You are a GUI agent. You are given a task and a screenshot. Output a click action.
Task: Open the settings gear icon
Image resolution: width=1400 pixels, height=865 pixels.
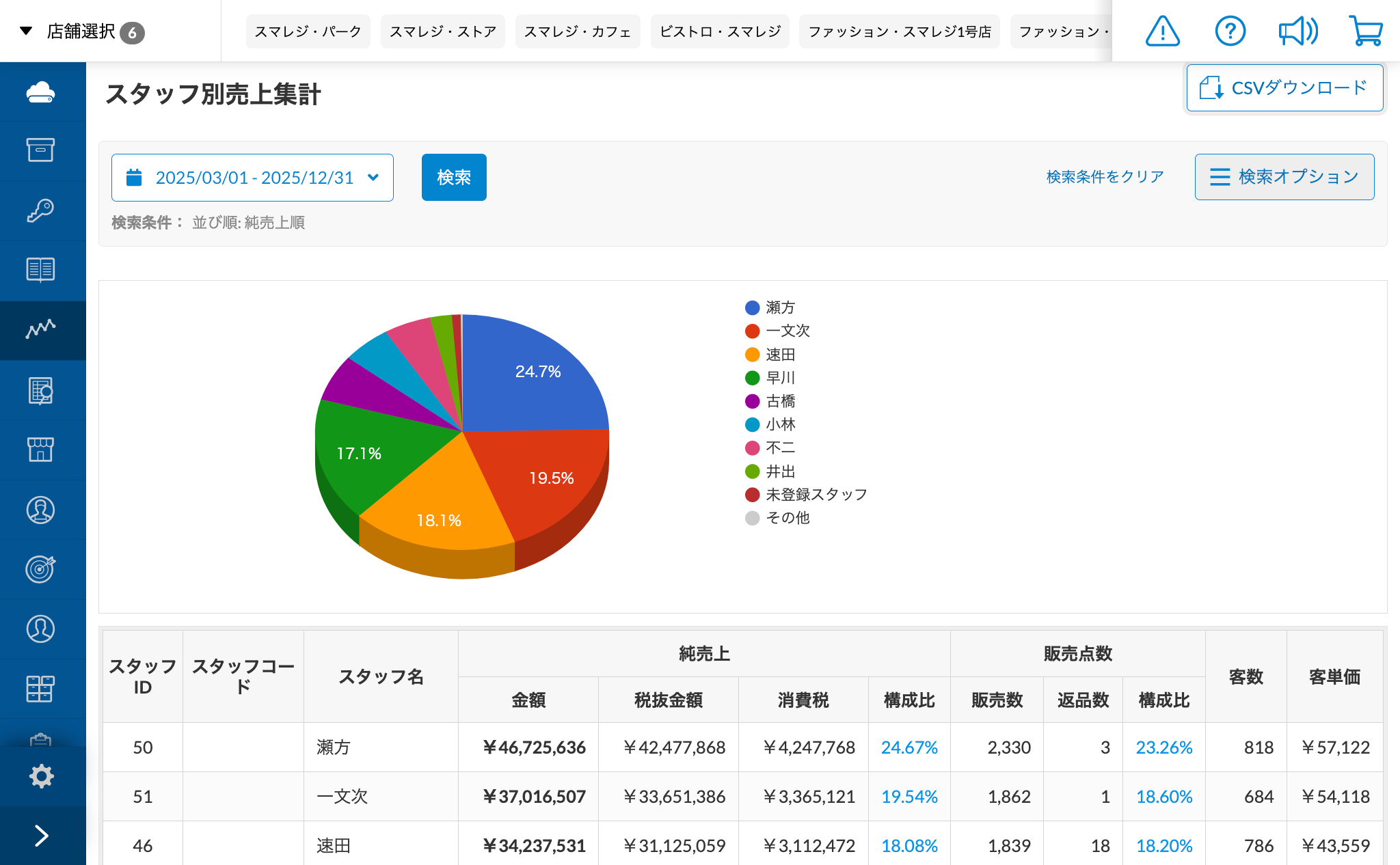[41, 776]
